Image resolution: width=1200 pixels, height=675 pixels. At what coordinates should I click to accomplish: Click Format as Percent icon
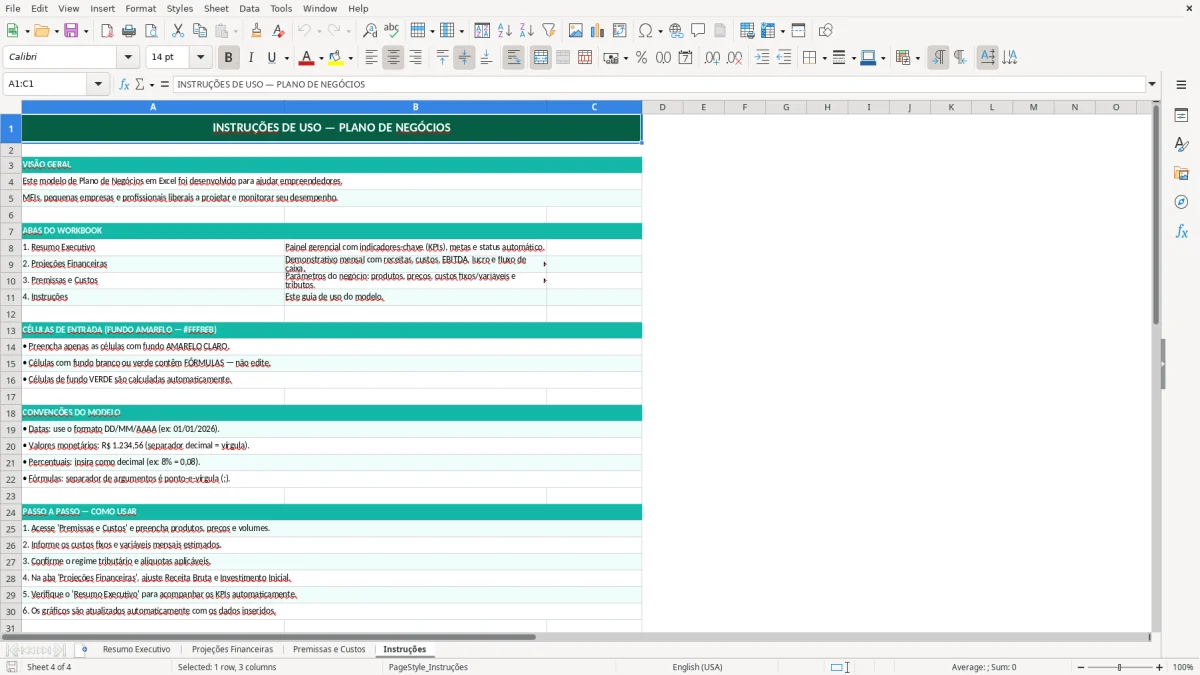[641, 58]
